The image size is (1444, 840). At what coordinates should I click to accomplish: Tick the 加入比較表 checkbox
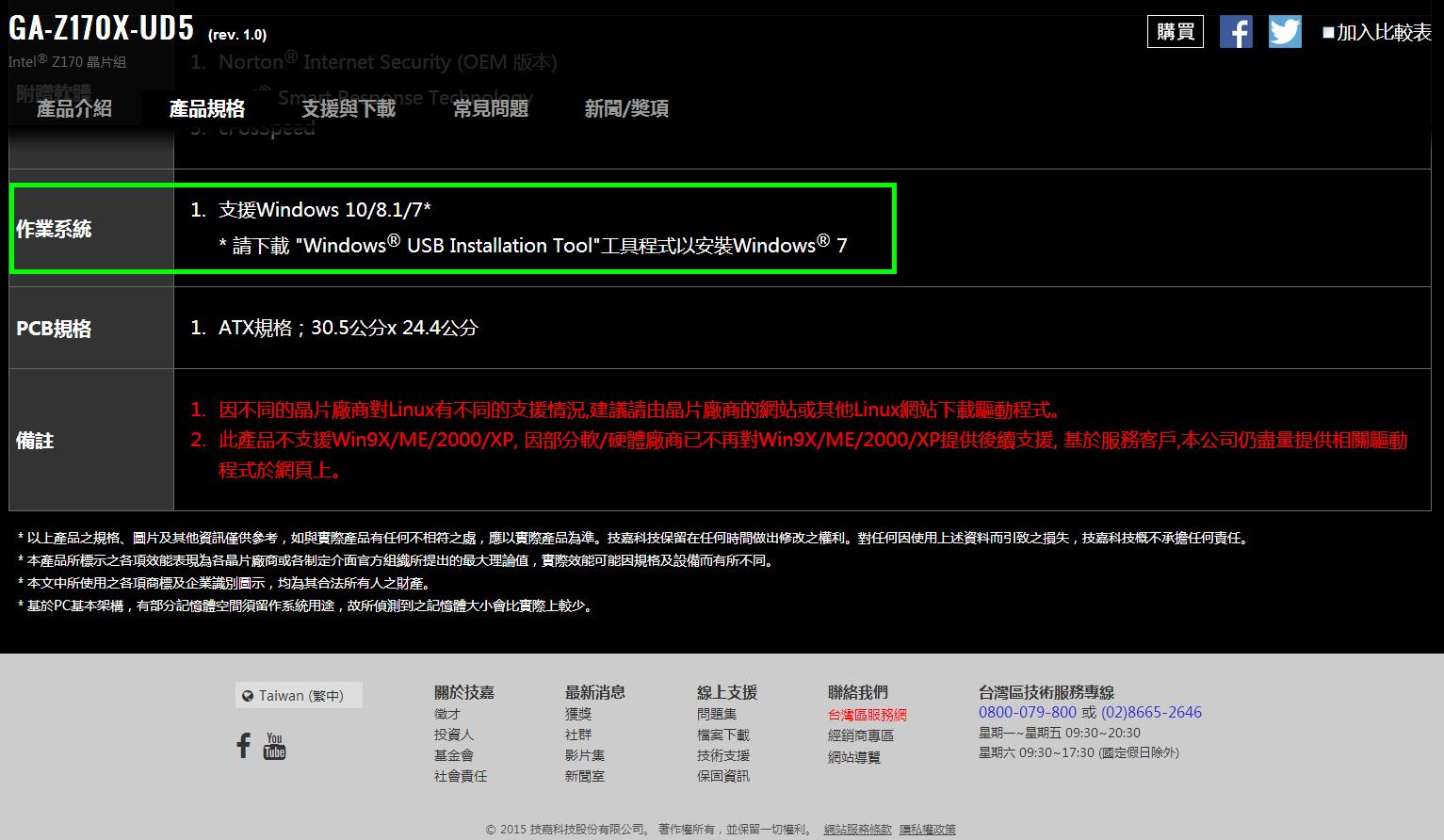click(1328, 32)
